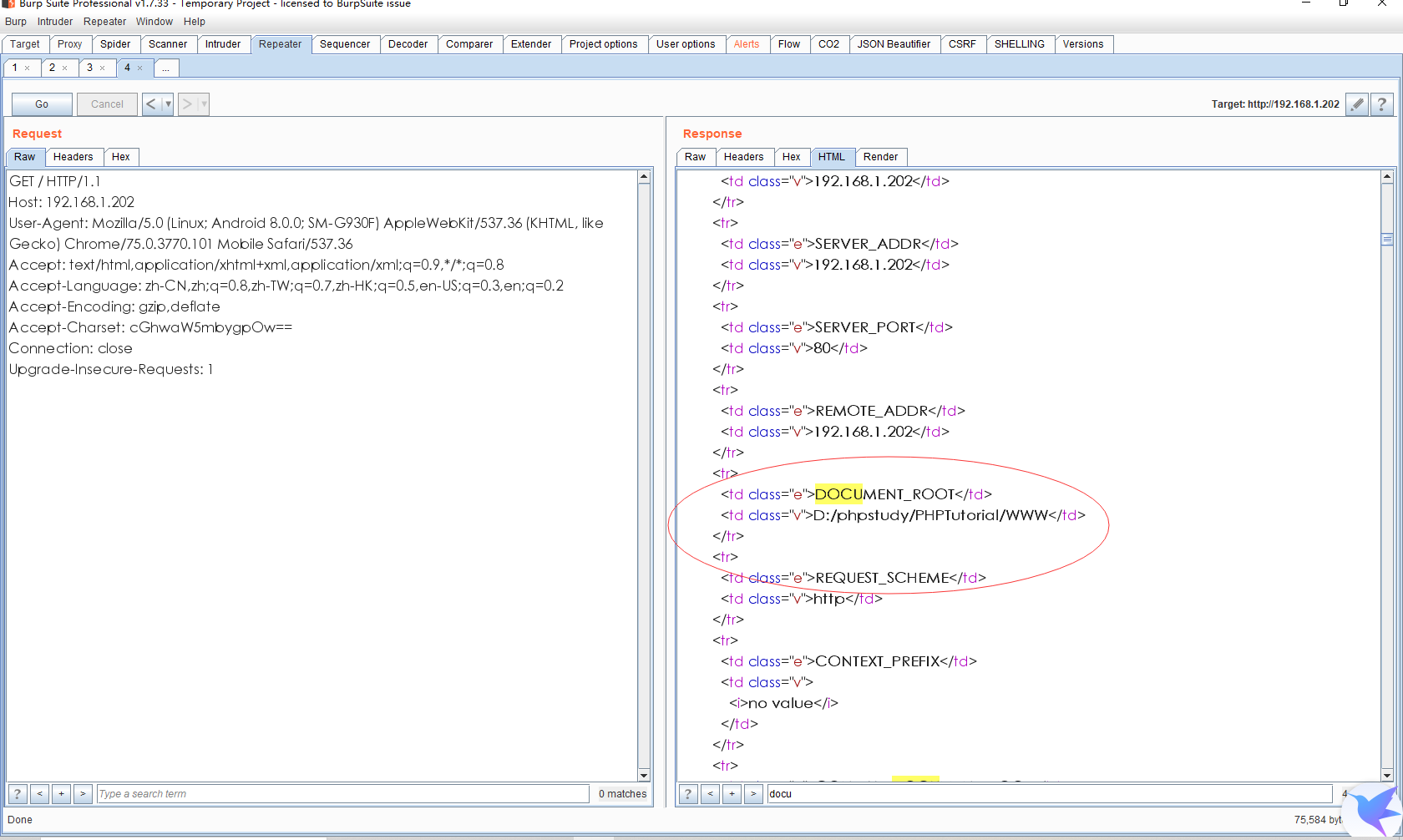This screenshot has height=840, width=1403.
Task: Show response in Render view
Action: [x=880, y=157]
